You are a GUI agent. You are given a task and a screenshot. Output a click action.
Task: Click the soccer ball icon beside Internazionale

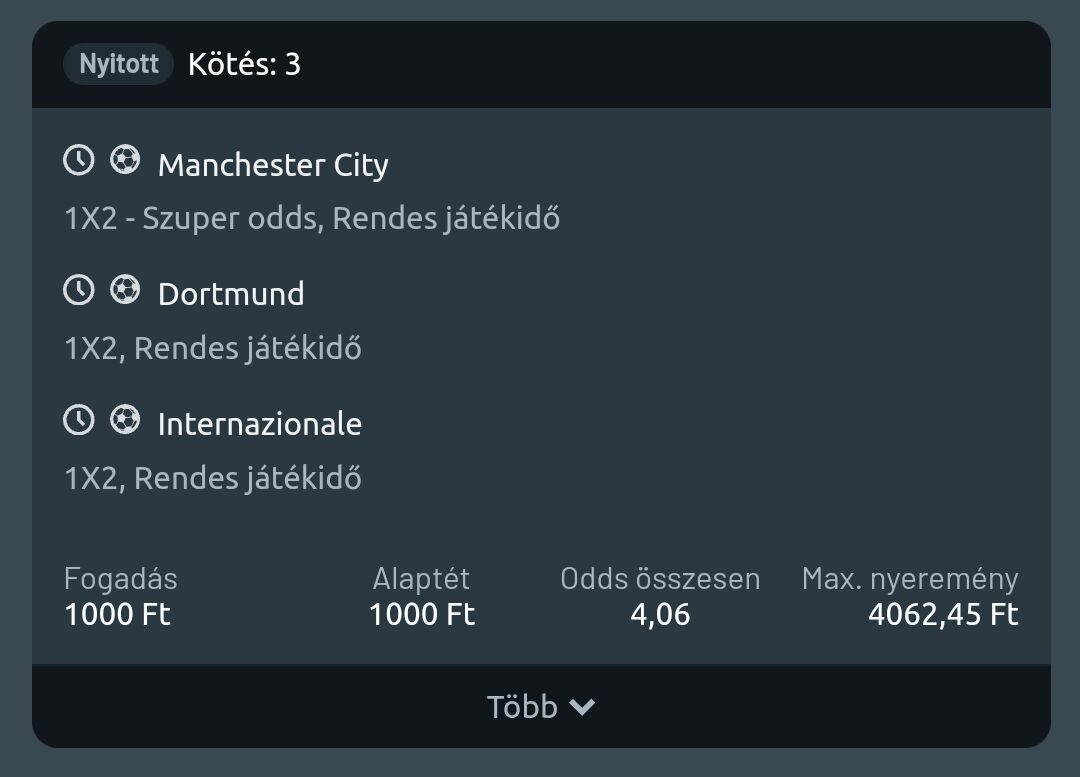click(125, 420)
